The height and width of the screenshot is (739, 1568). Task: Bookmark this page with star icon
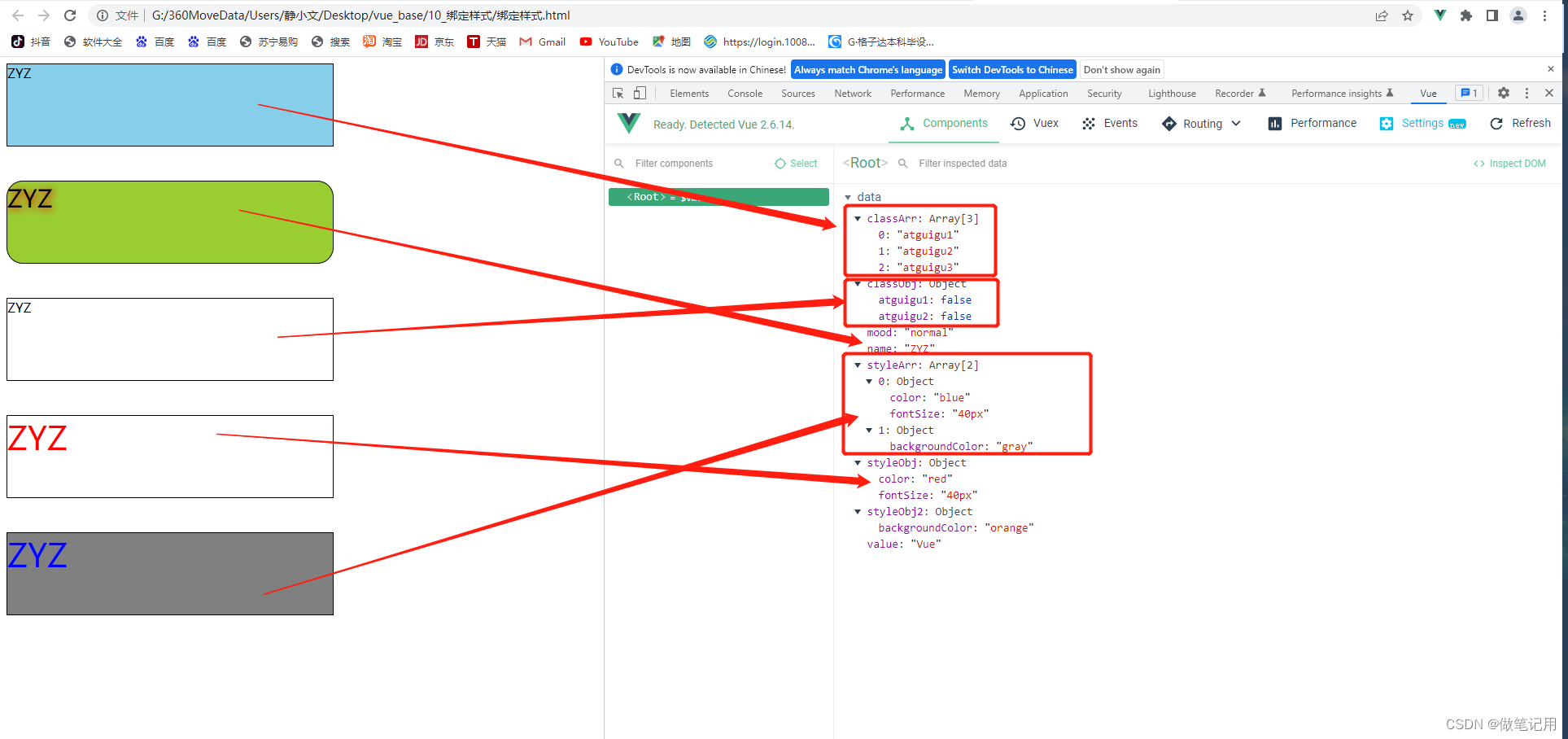coord(1408,15)
